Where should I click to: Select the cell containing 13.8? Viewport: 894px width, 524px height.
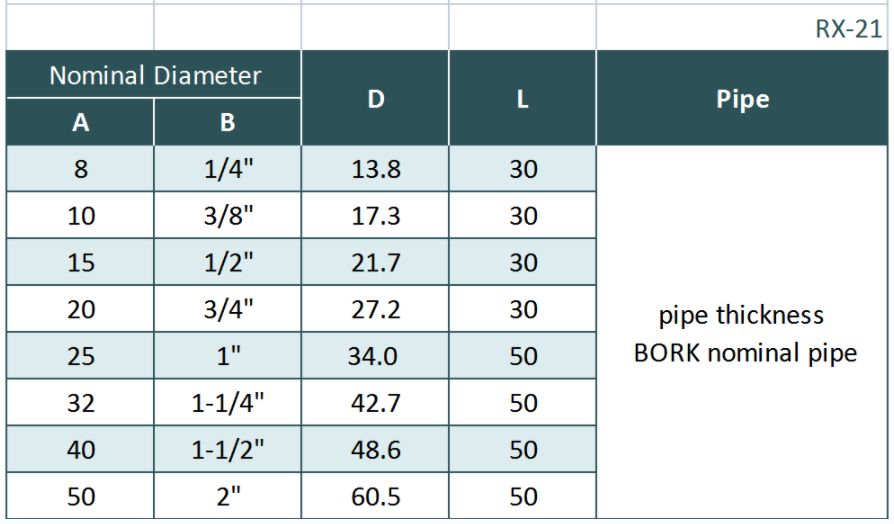pyautogui.click(x=375, y=170)
